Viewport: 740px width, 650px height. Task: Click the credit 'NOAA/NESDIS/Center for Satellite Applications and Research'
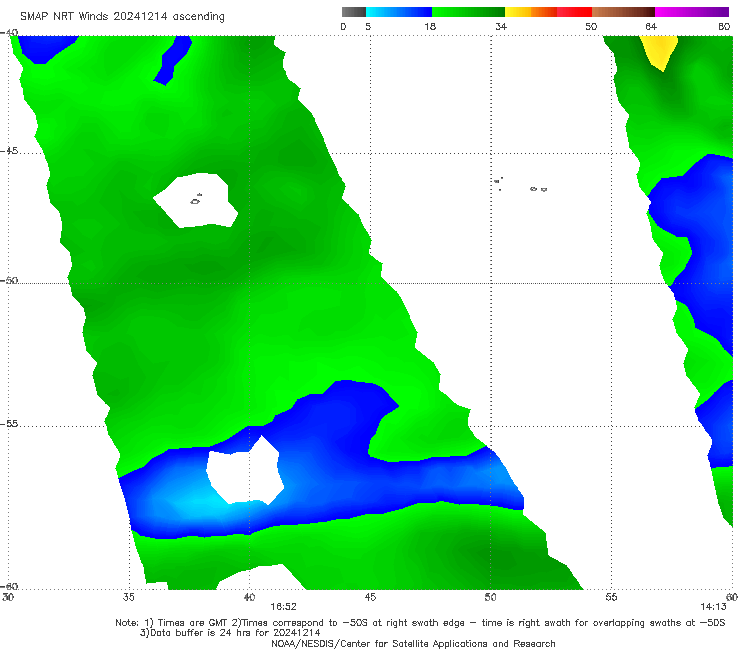(413, 643)
